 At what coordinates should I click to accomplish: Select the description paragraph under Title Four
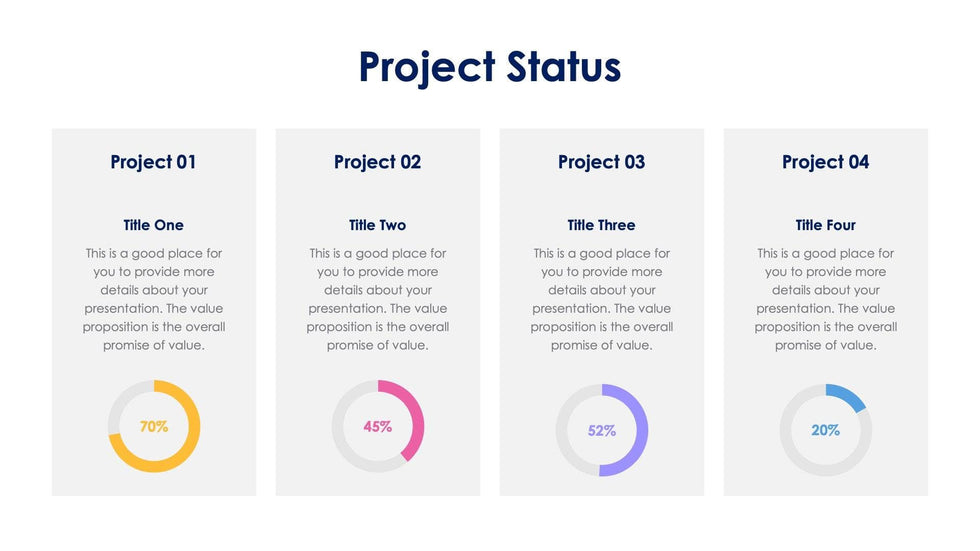coord(825,299)
